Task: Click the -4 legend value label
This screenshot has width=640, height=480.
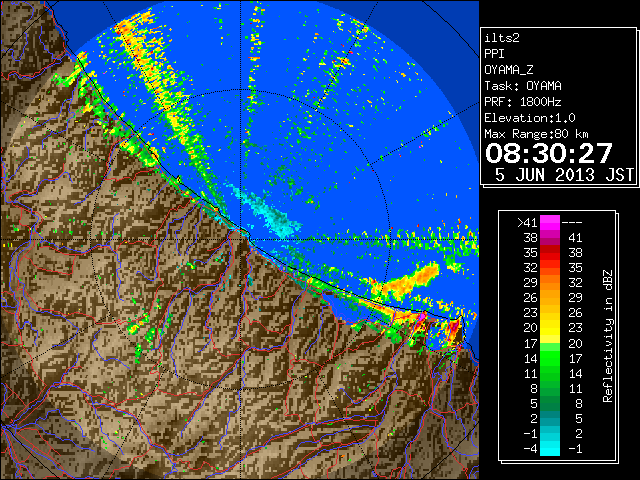Action: pyautogui.click(x=530, y=448)
